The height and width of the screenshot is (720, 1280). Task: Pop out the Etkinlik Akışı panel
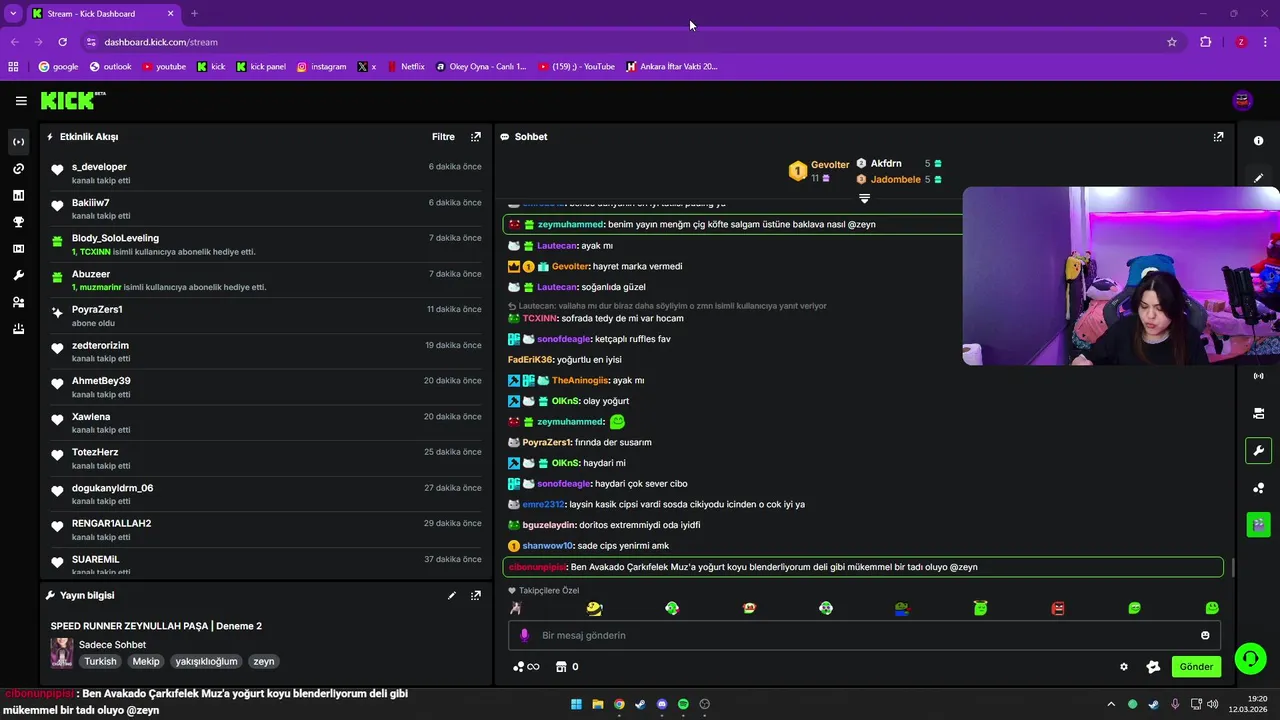click(x=476, y=137)
